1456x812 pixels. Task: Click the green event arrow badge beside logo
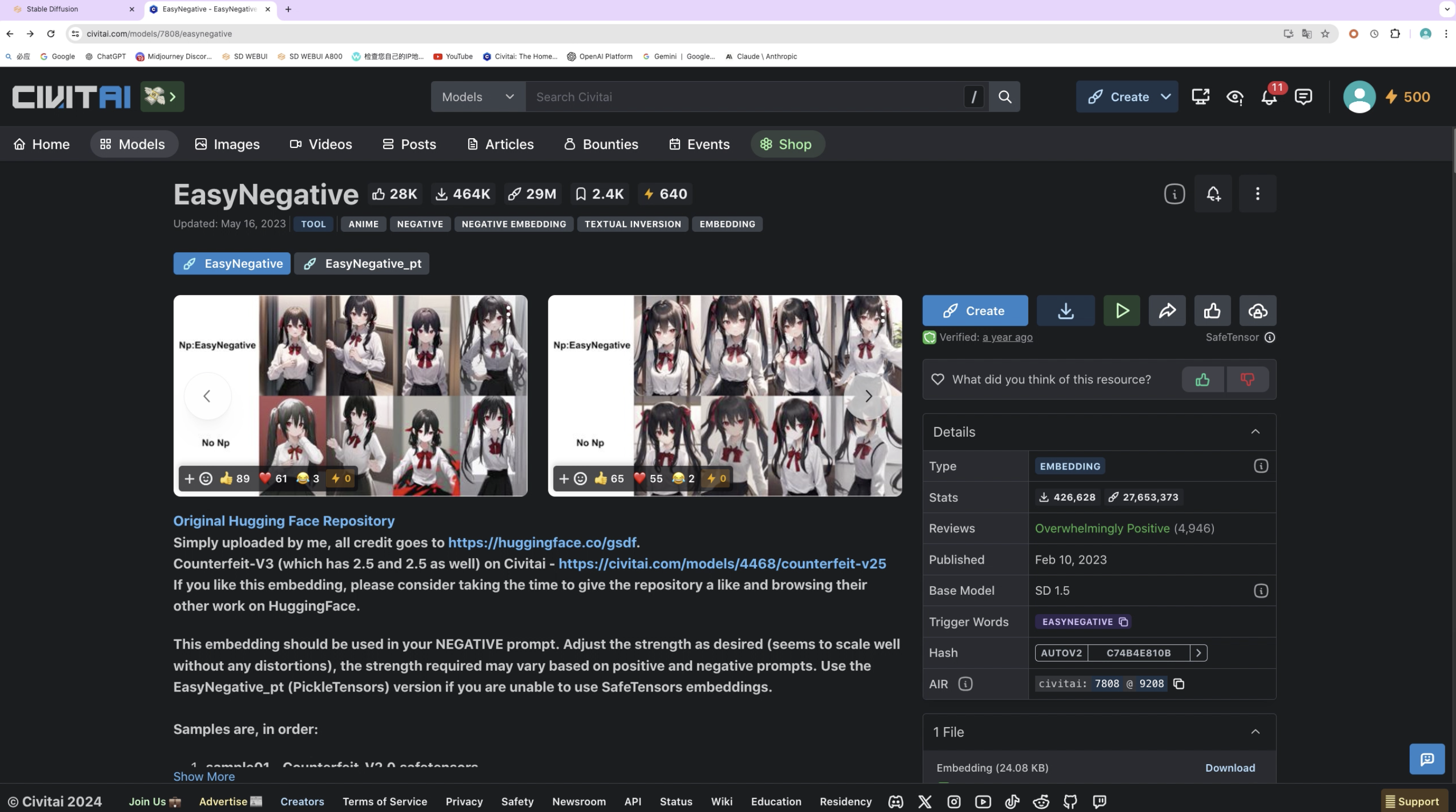click(162, 97)
